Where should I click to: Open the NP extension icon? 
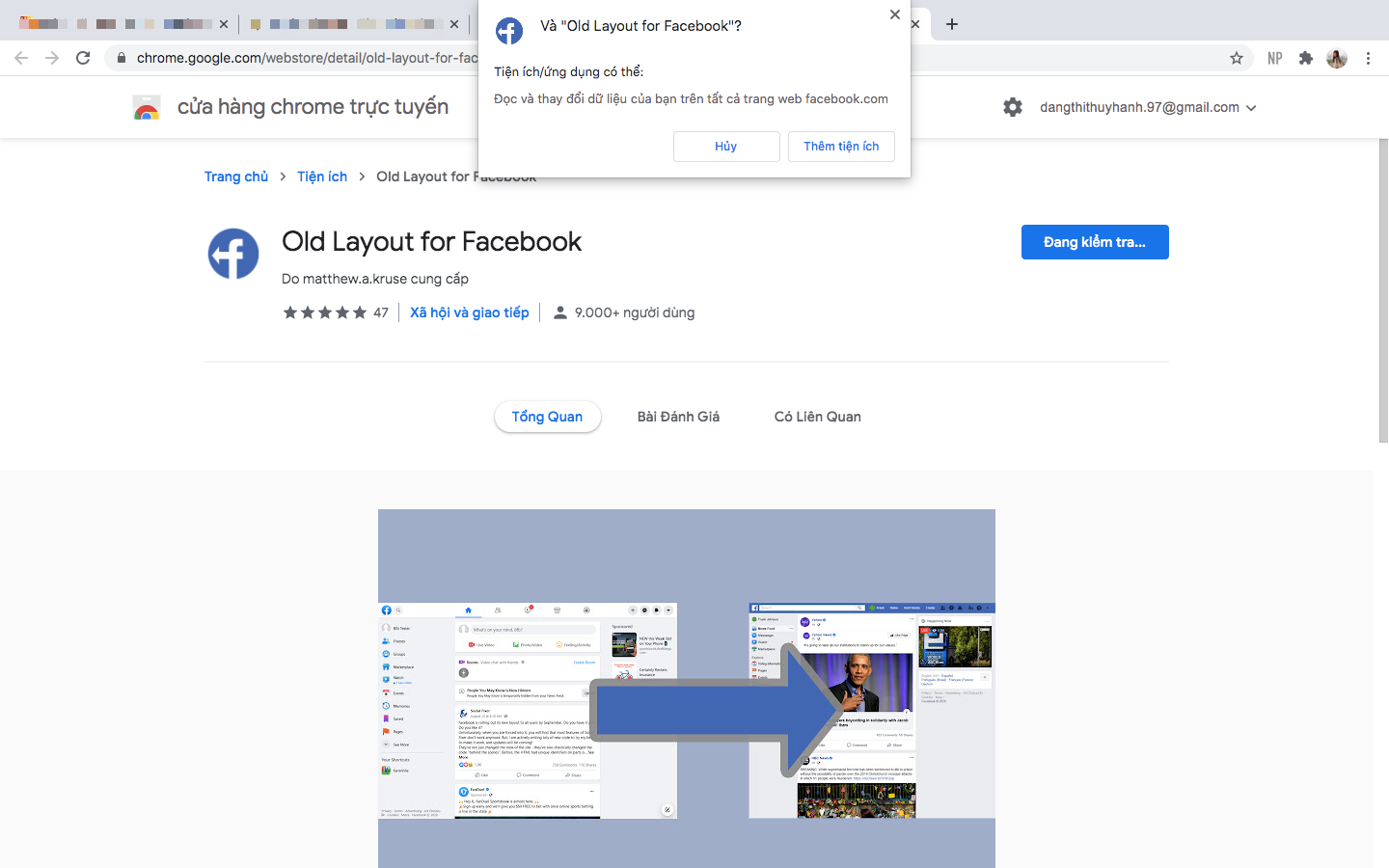tap(1274, 58)
